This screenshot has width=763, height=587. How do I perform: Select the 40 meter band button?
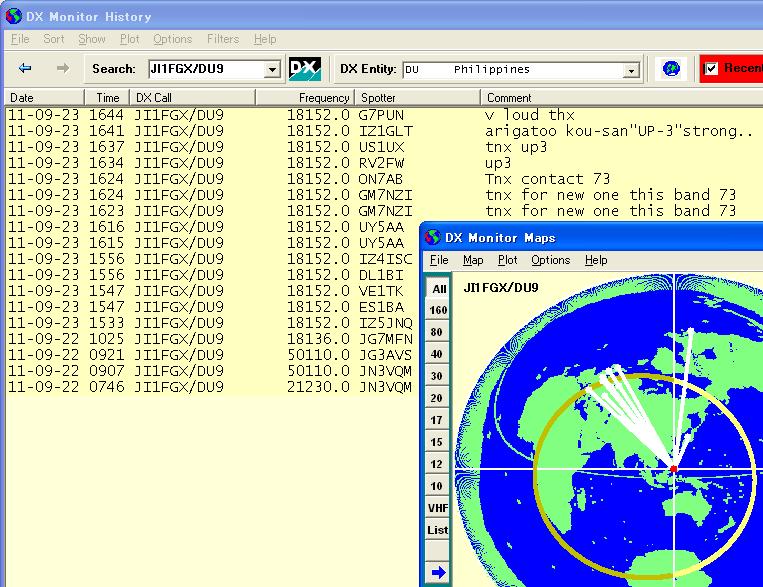pyautogui.click(x=437, y=354)
